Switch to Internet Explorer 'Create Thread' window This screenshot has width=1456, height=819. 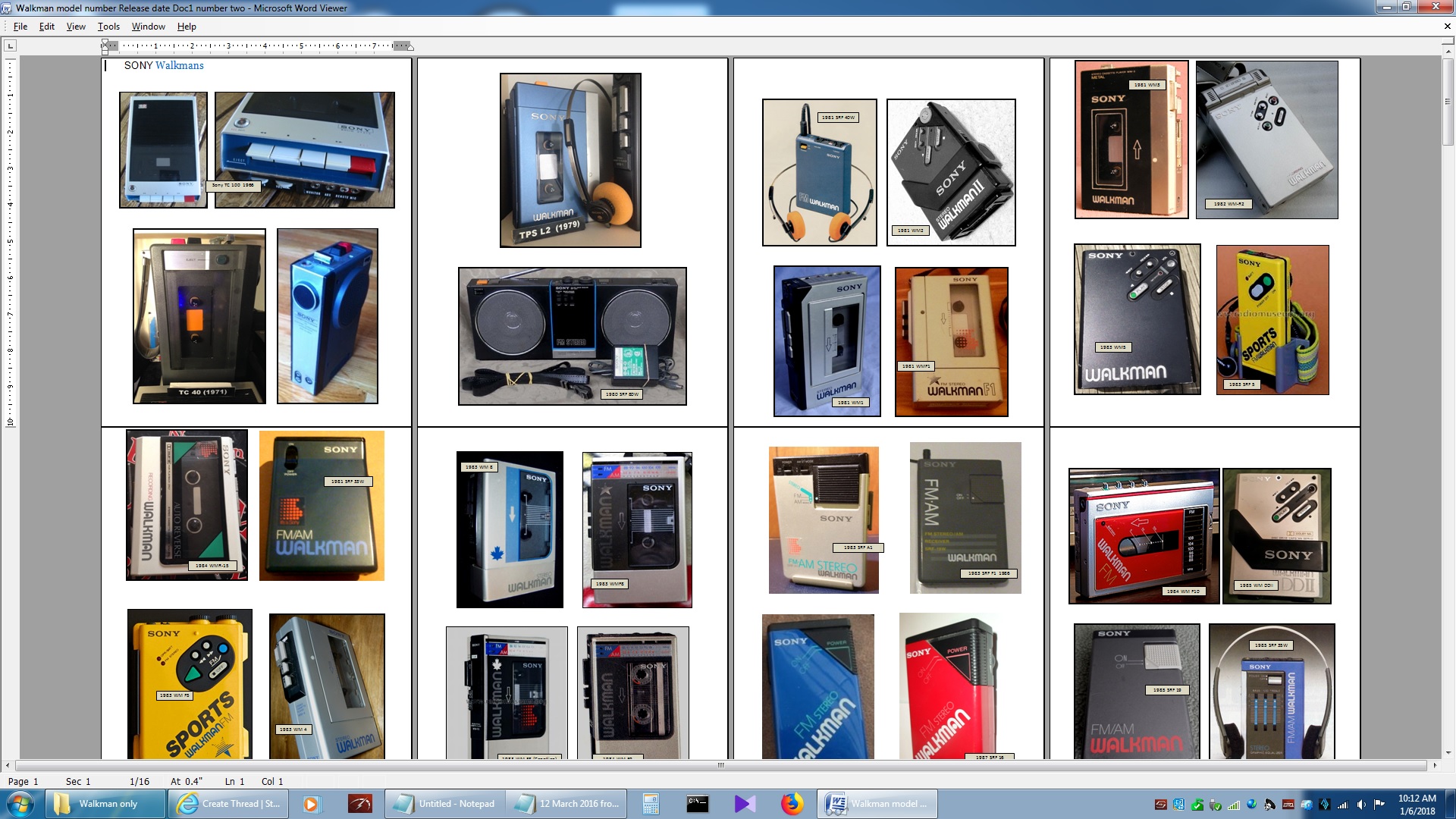(228, 804)
